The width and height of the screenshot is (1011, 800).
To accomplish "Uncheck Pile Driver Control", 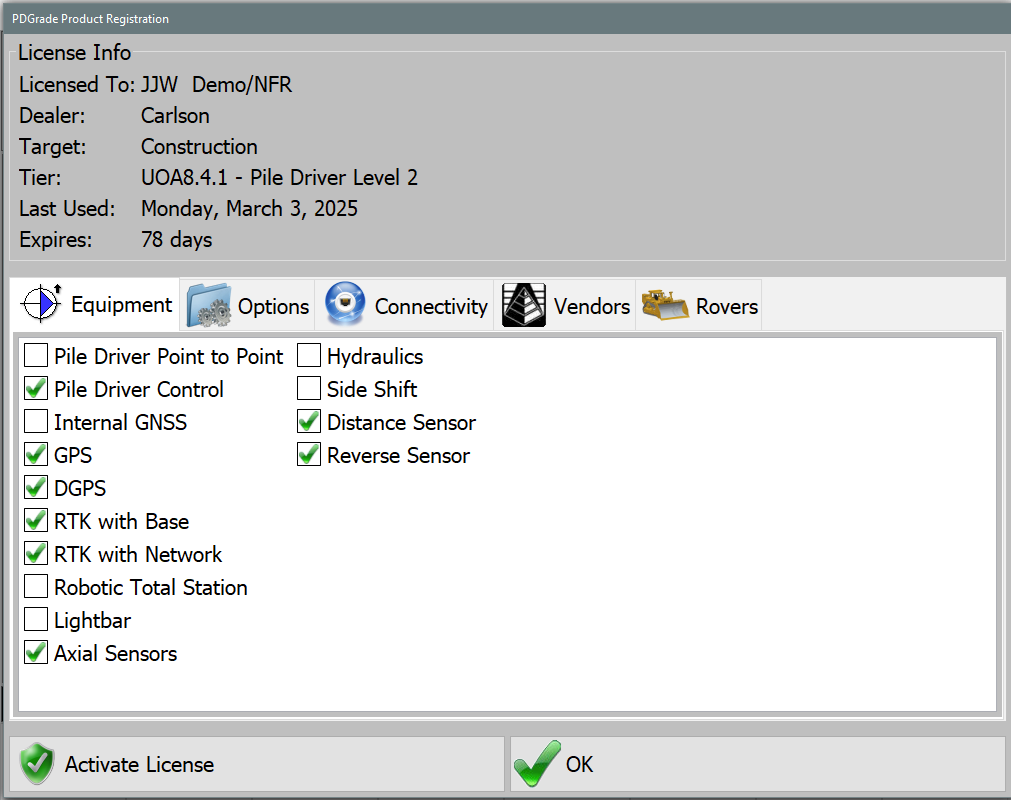I will 37,390.
